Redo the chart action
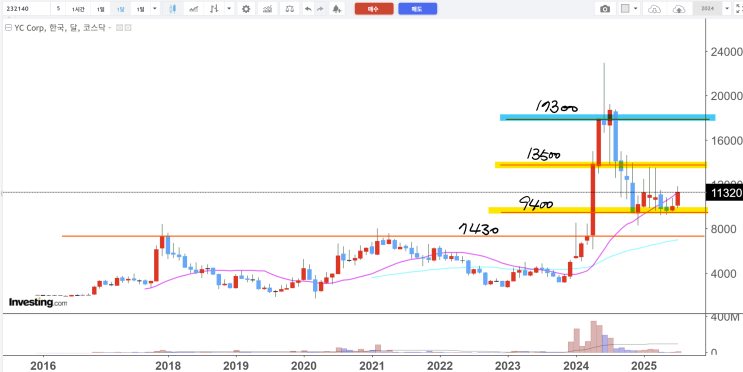The height and width of the screenshot is (372, 743). (x=321, y=9)
